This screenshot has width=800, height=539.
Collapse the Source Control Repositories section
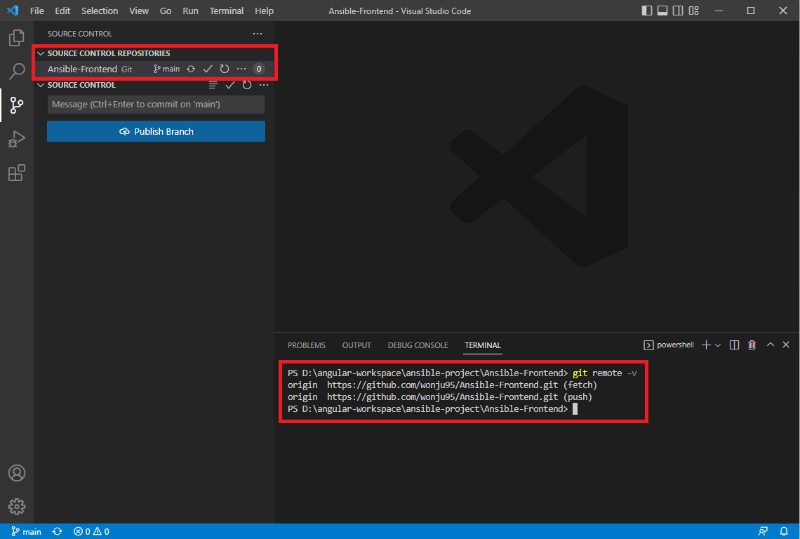tap(41, 53)
